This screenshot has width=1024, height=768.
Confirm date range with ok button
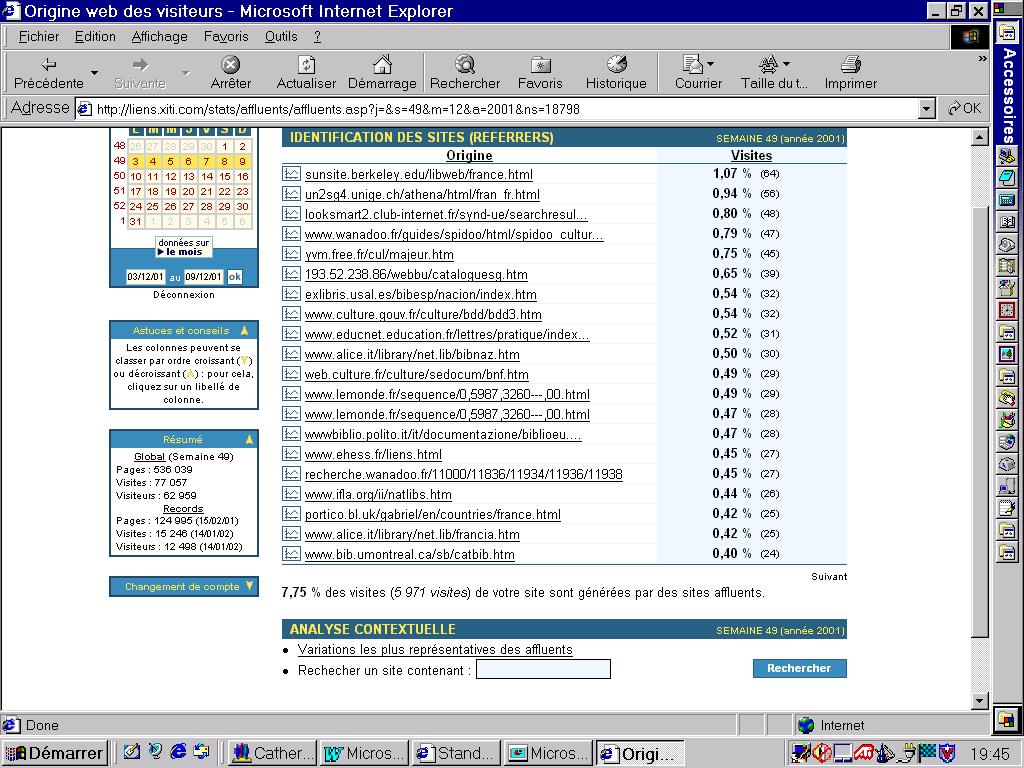tap(234, 277)
